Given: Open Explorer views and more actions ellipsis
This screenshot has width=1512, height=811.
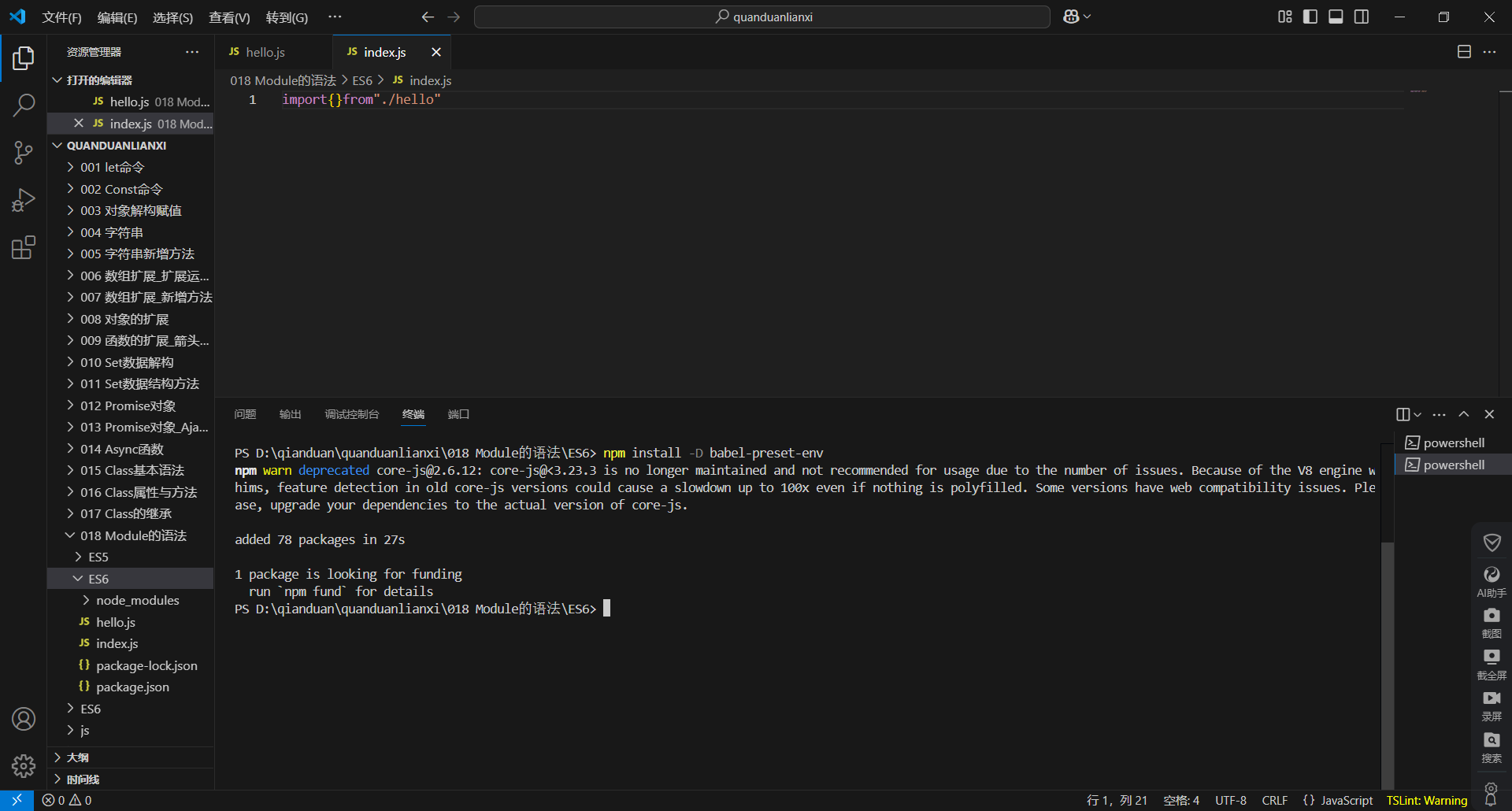Looking at the screenshot, I should pos(192,52).
